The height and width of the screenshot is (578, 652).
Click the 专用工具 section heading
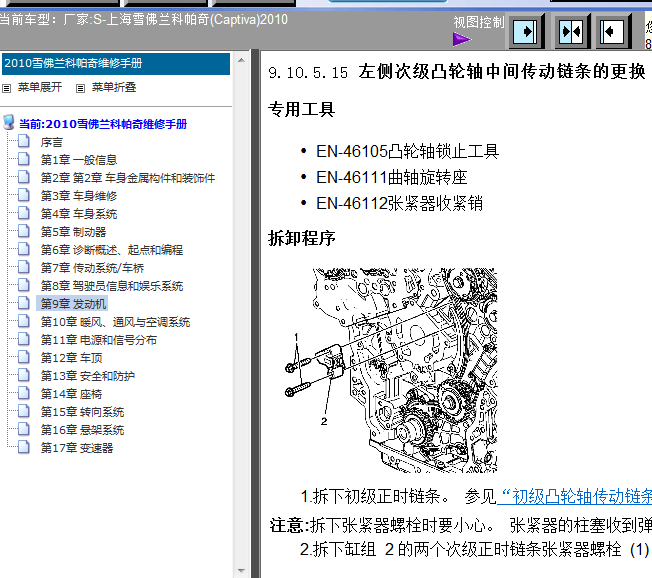pos(301,110)
